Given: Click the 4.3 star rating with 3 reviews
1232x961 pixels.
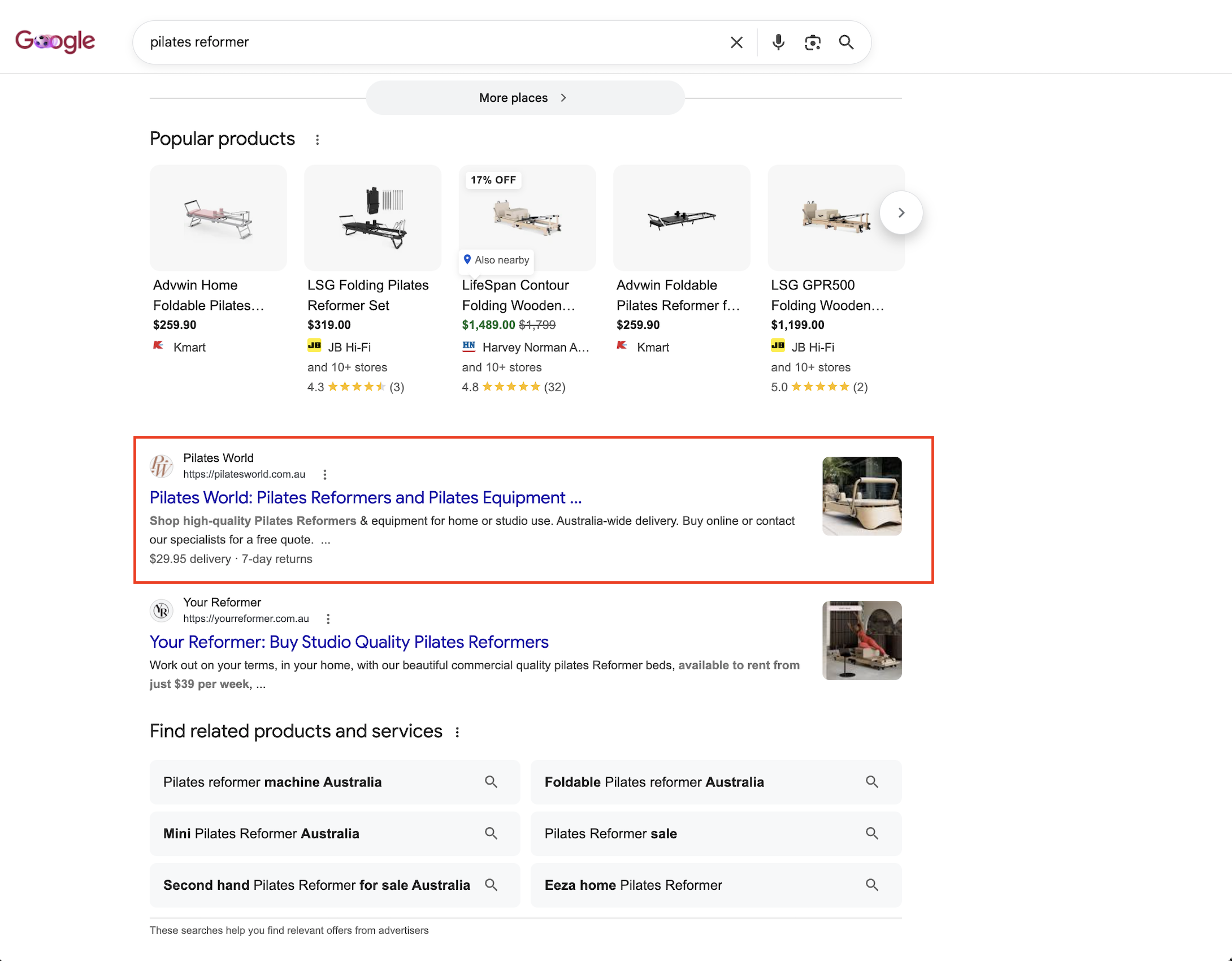Looking at the screenshot, I should (355, 387).
